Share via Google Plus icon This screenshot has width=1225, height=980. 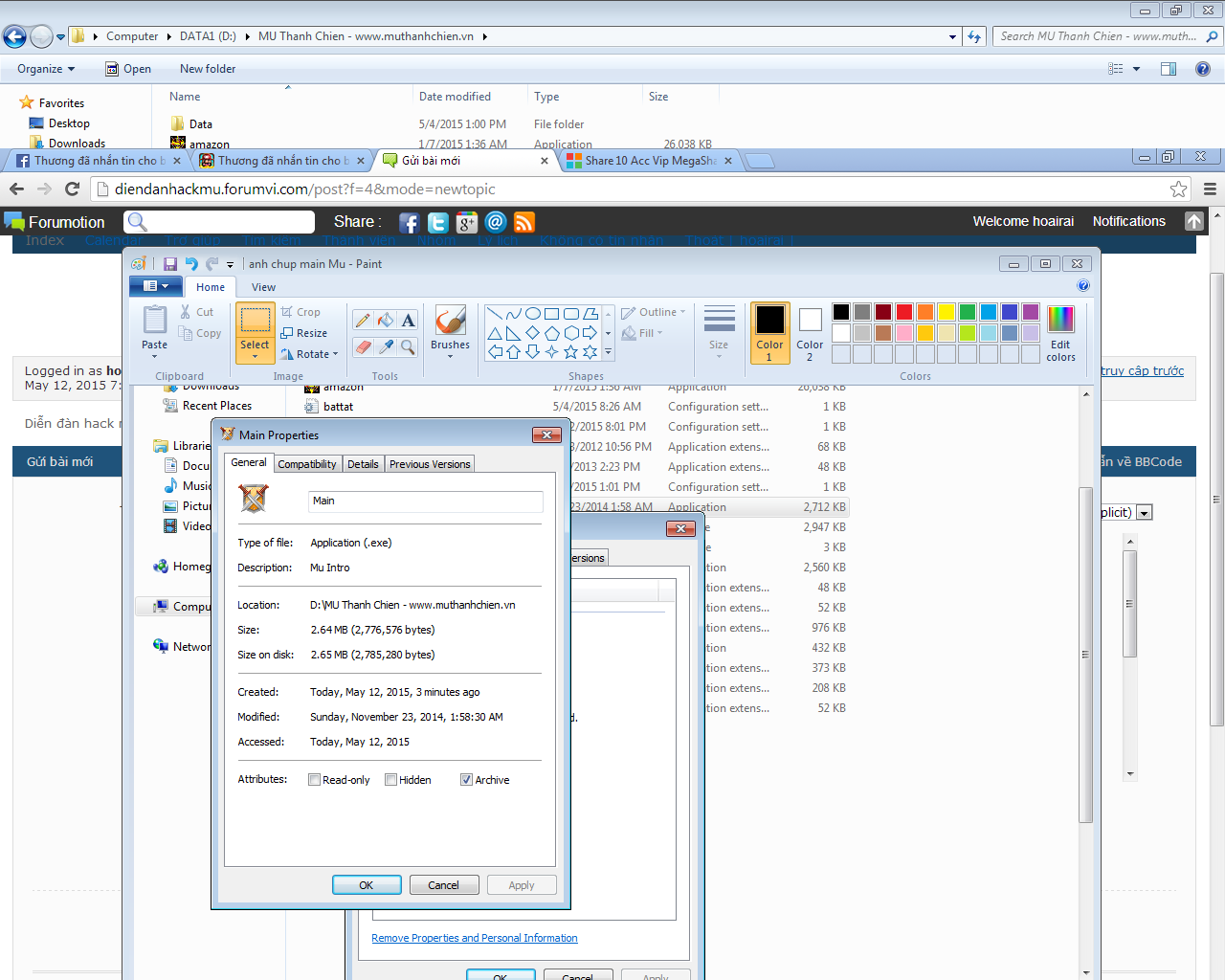click(467, 223)
